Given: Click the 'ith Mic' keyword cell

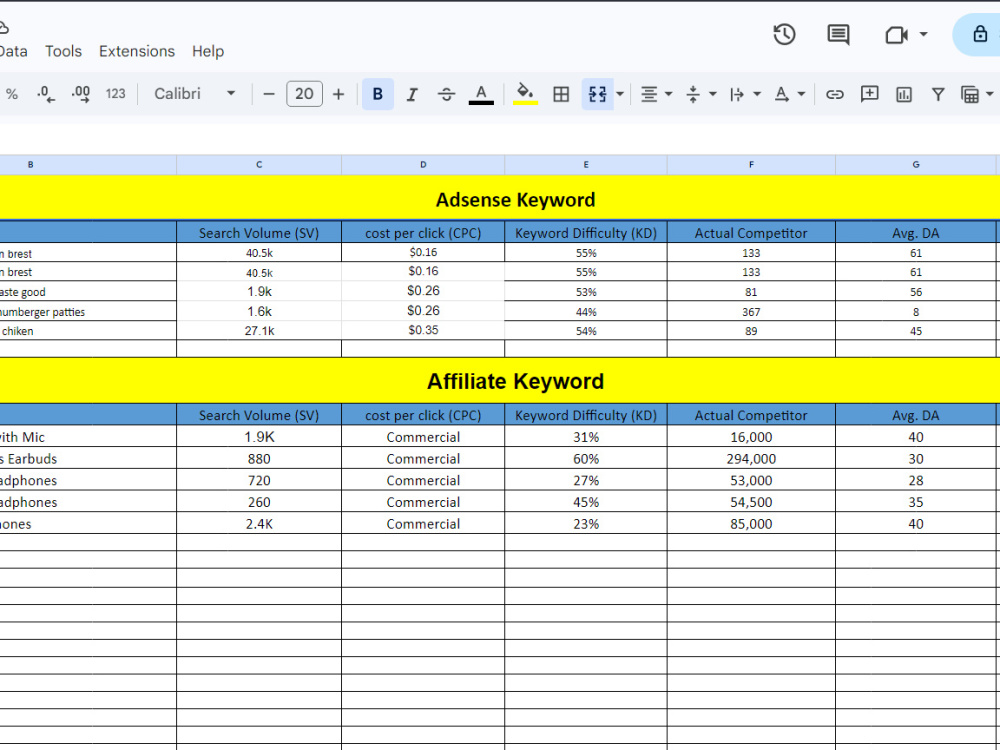Looking at the screenshot, I should pyautogui.click(x=88, y=437).
